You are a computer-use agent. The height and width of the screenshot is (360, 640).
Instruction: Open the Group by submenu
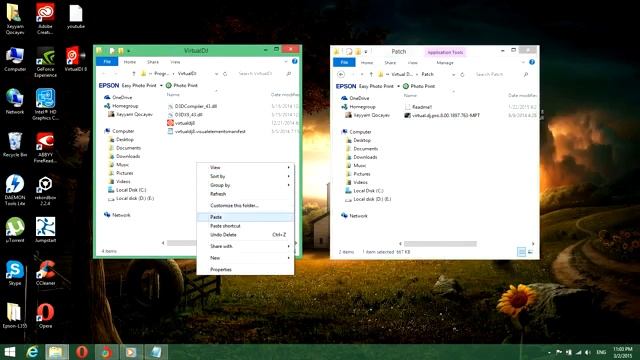(x=245, y=185)
